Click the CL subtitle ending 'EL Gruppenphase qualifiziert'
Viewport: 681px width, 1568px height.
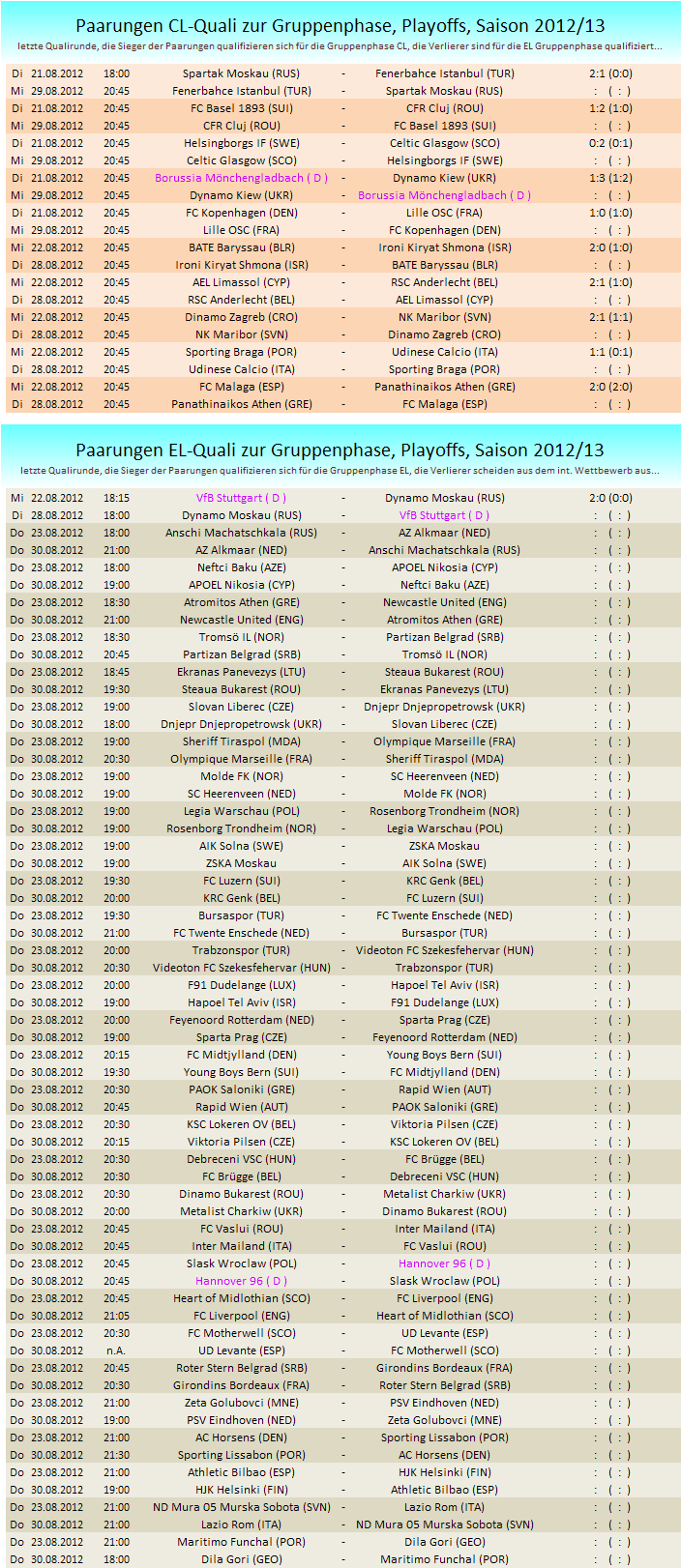[340, 46]
